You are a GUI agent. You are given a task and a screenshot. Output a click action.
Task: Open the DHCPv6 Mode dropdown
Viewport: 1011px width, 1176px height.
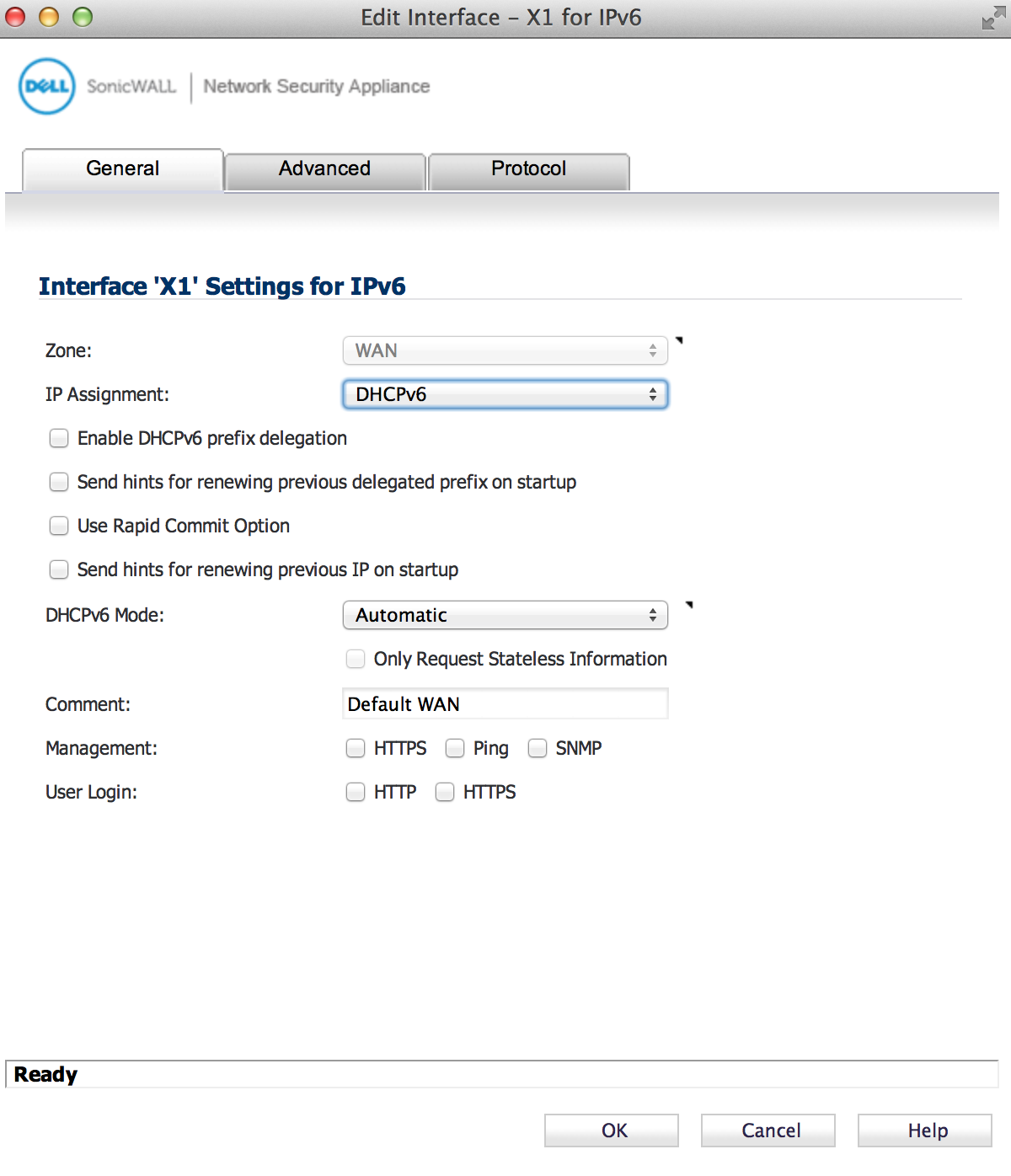(505, 615)
